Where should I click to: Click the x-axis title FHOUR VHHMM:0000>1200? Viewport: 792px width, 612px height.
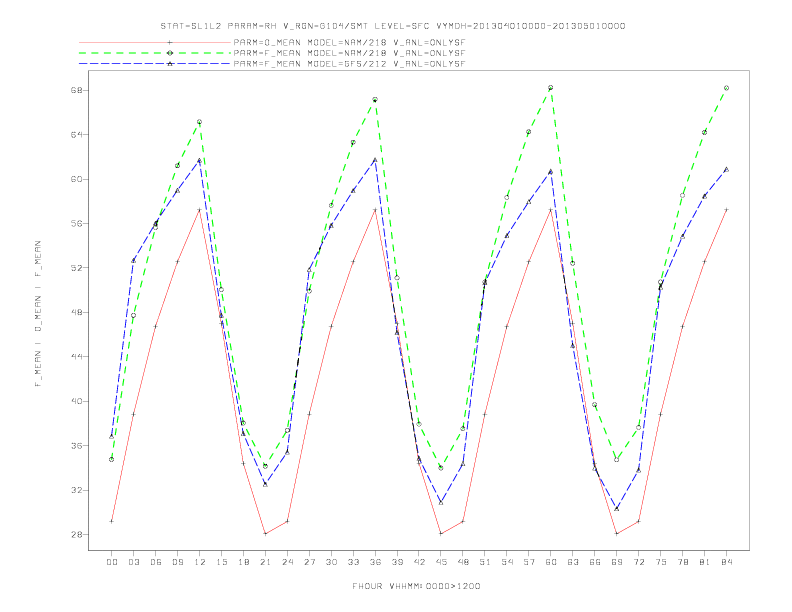pyautogui.click(x=416, y=586)
